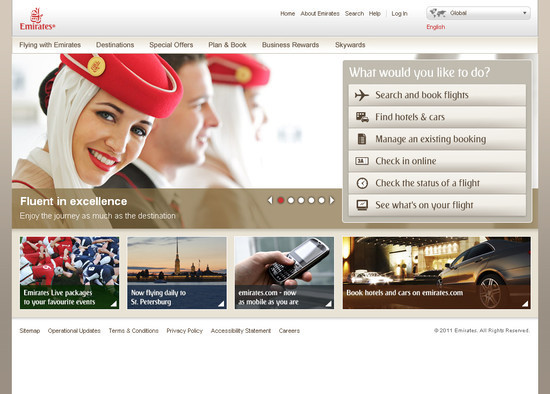The image size is (550, 394).
Task: Click Manage an existing booking
Action: 437,139
